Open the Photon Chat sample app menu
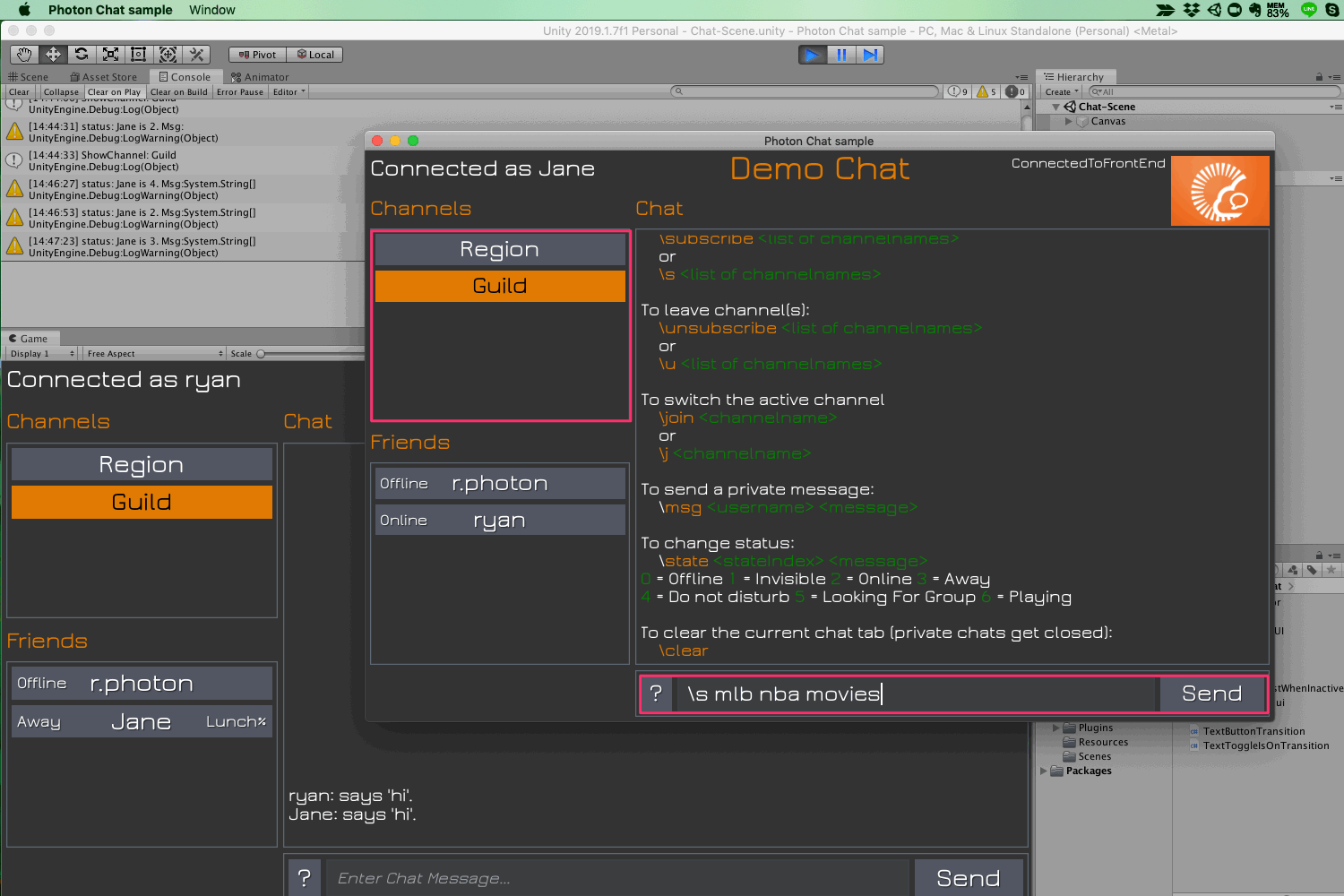The image size is (1344, 896). (110, 10)
